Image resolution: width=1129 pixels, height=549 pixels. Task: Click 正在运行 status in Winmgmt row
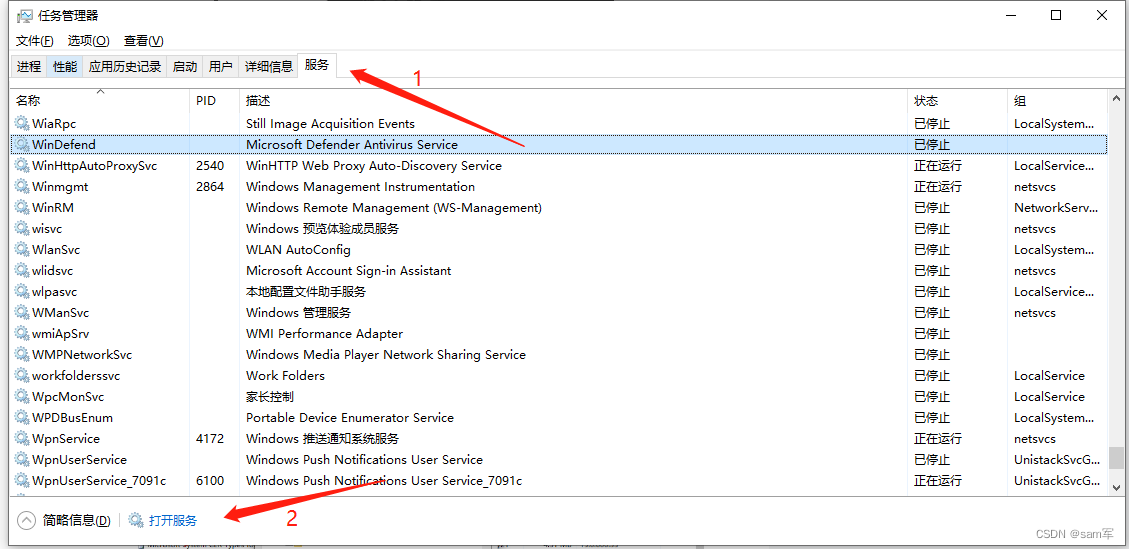pyautogui.click(x=937, y=187)
